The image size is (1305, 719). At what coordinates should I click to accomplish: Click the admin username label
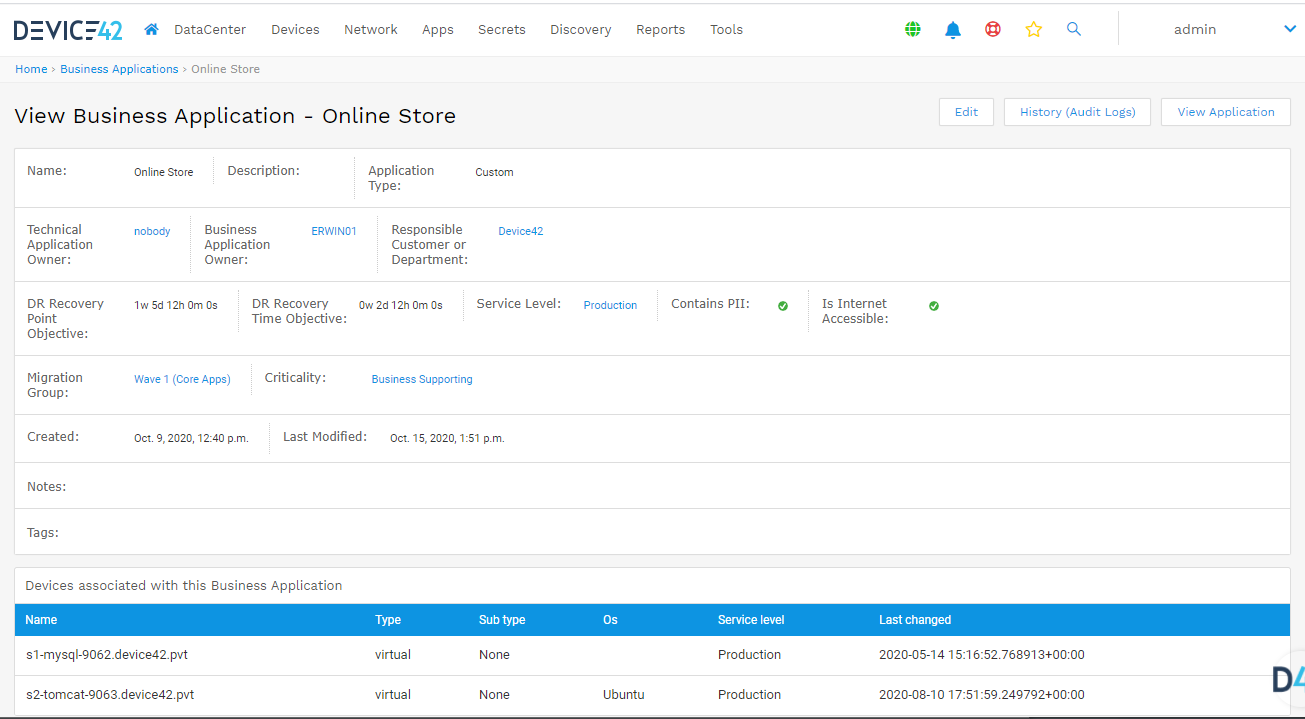pyautogui.click(x=1195, y=30)
